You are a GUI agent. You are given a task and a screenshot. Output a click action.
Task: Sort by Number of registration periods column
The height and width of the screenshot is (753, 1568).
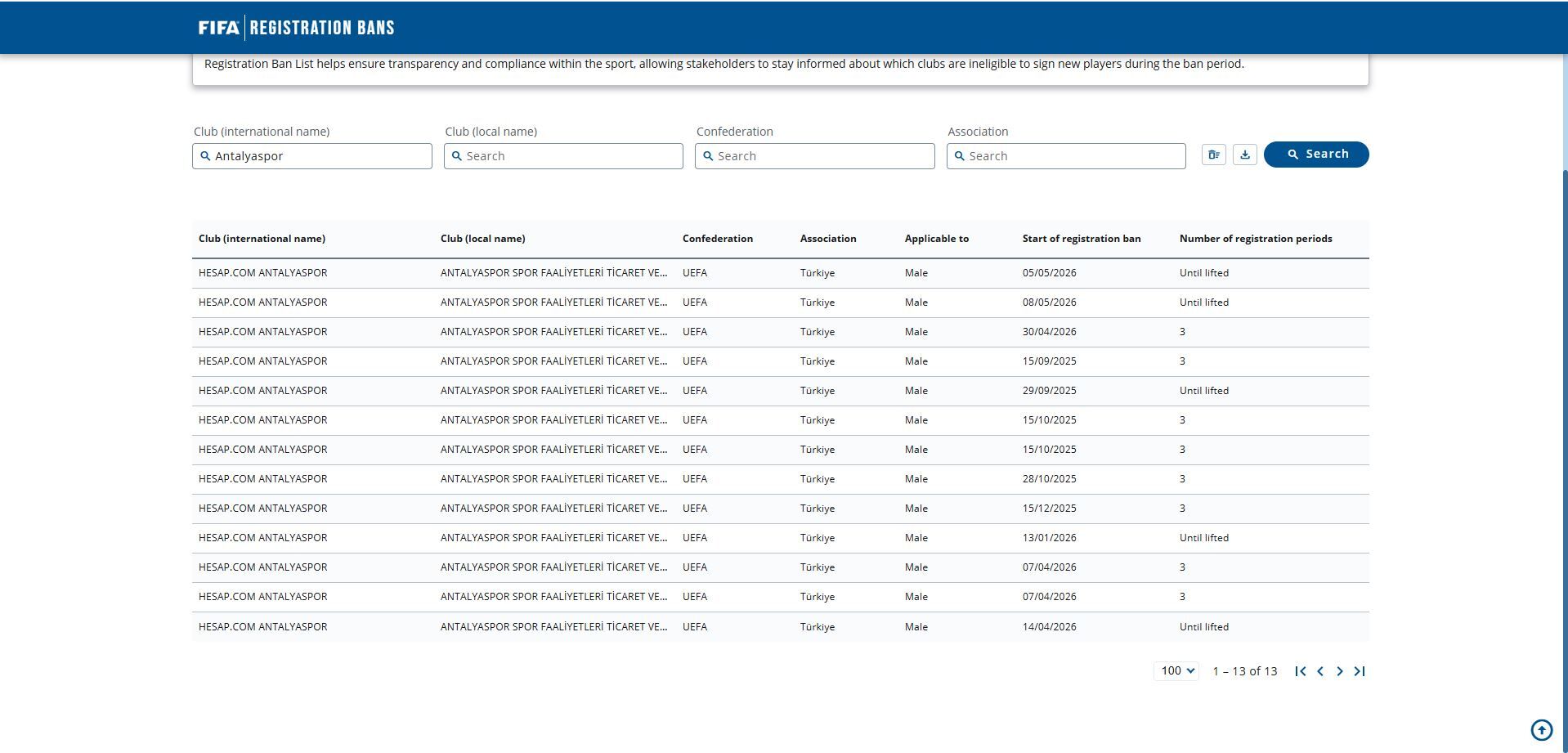coord(1256,239)
